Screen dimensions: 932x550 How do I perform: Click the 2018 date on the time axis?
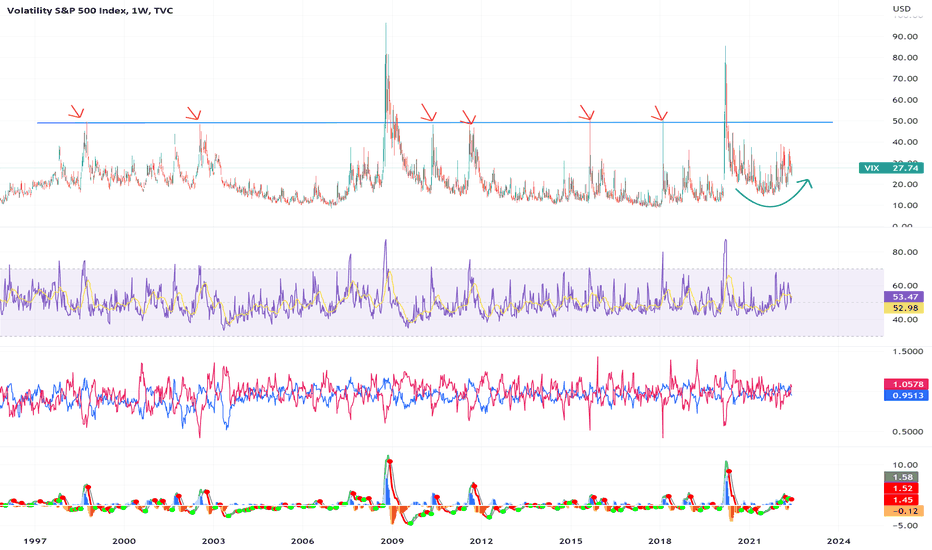[x=660, y=541]
